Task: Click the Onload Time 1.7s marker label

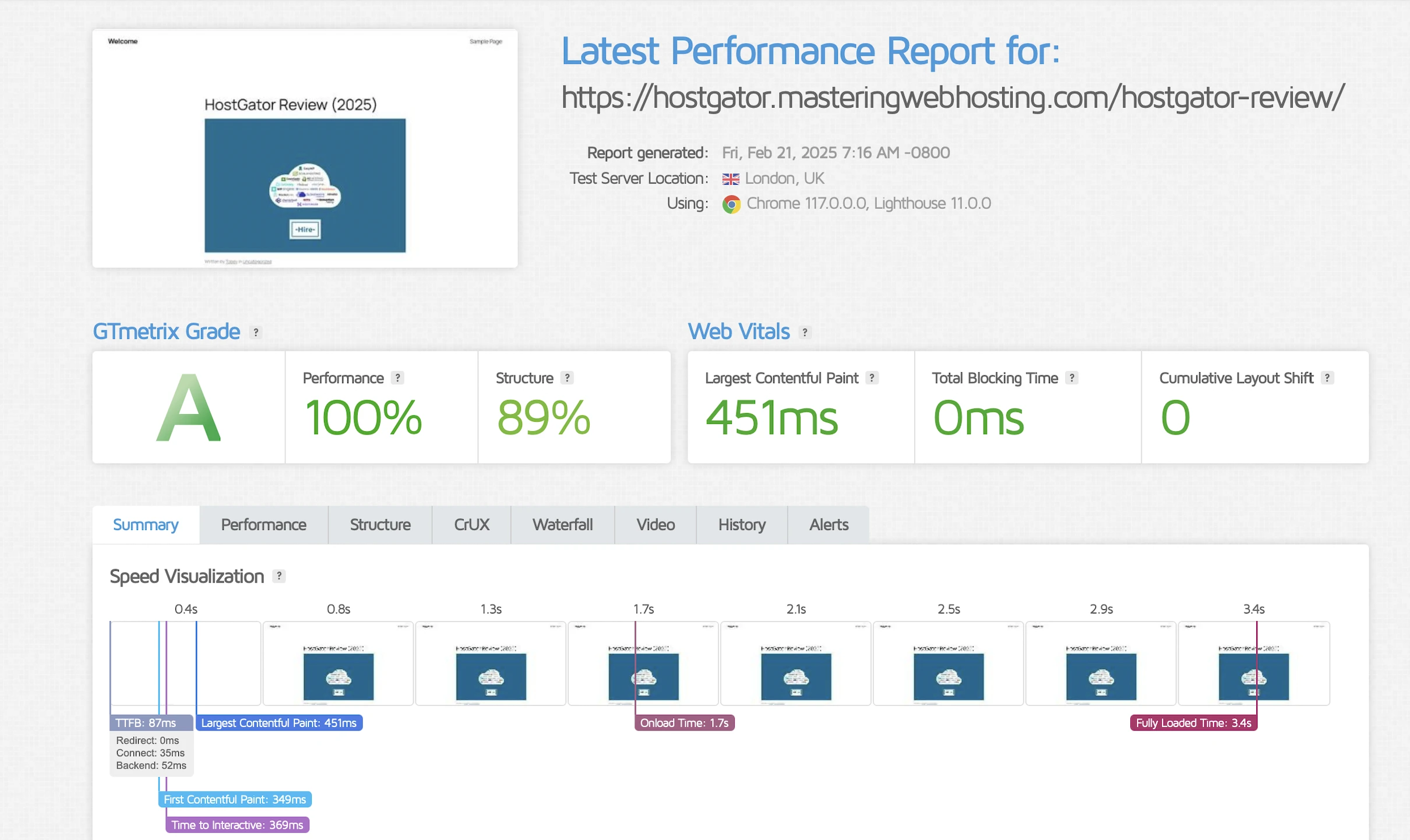Action: click(x=684, y=723)
